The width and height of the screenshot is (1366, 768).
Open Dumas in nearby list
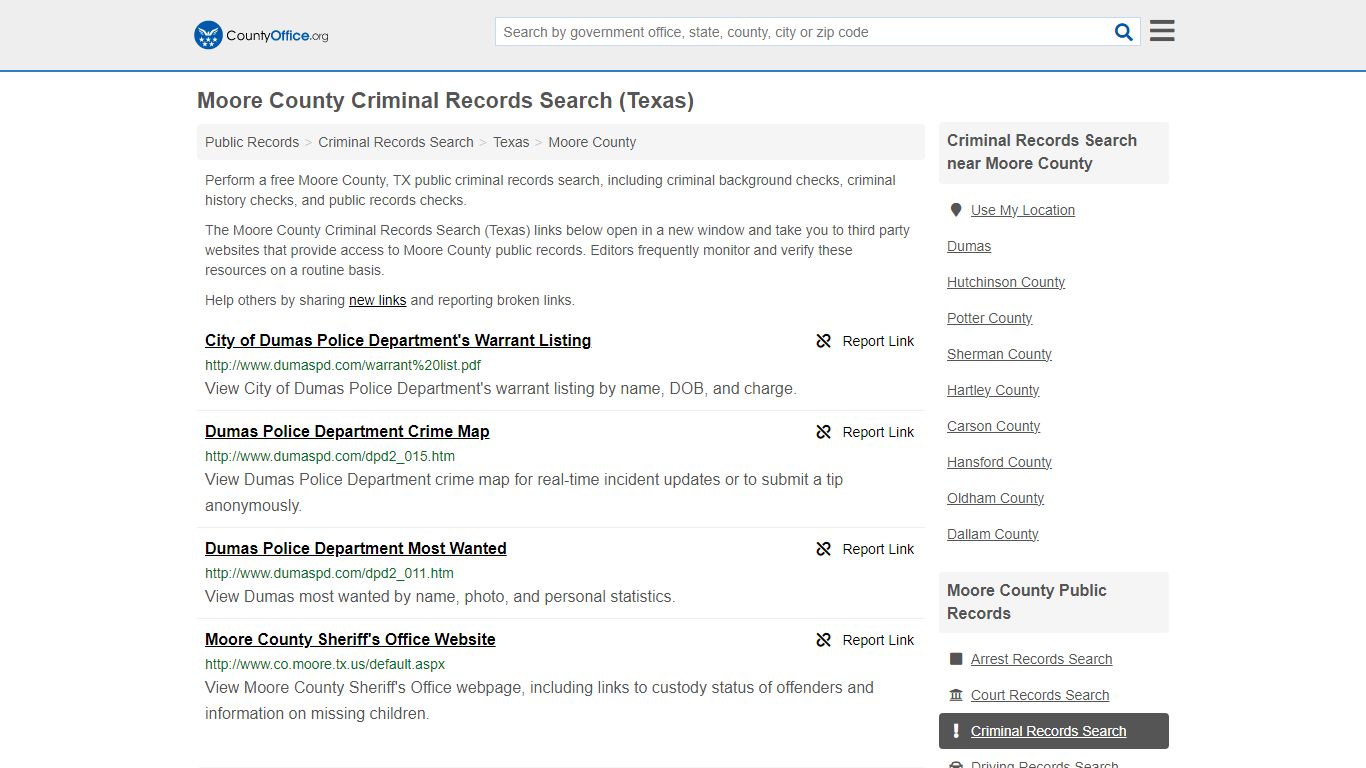[x=969, y=246]
